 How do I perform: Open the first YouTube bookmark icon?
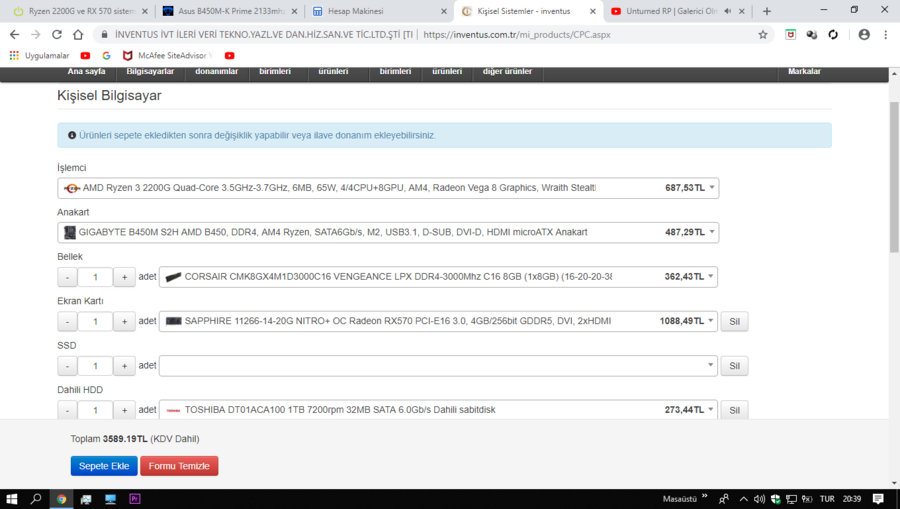pyautogui.click(x=86, y=56)
